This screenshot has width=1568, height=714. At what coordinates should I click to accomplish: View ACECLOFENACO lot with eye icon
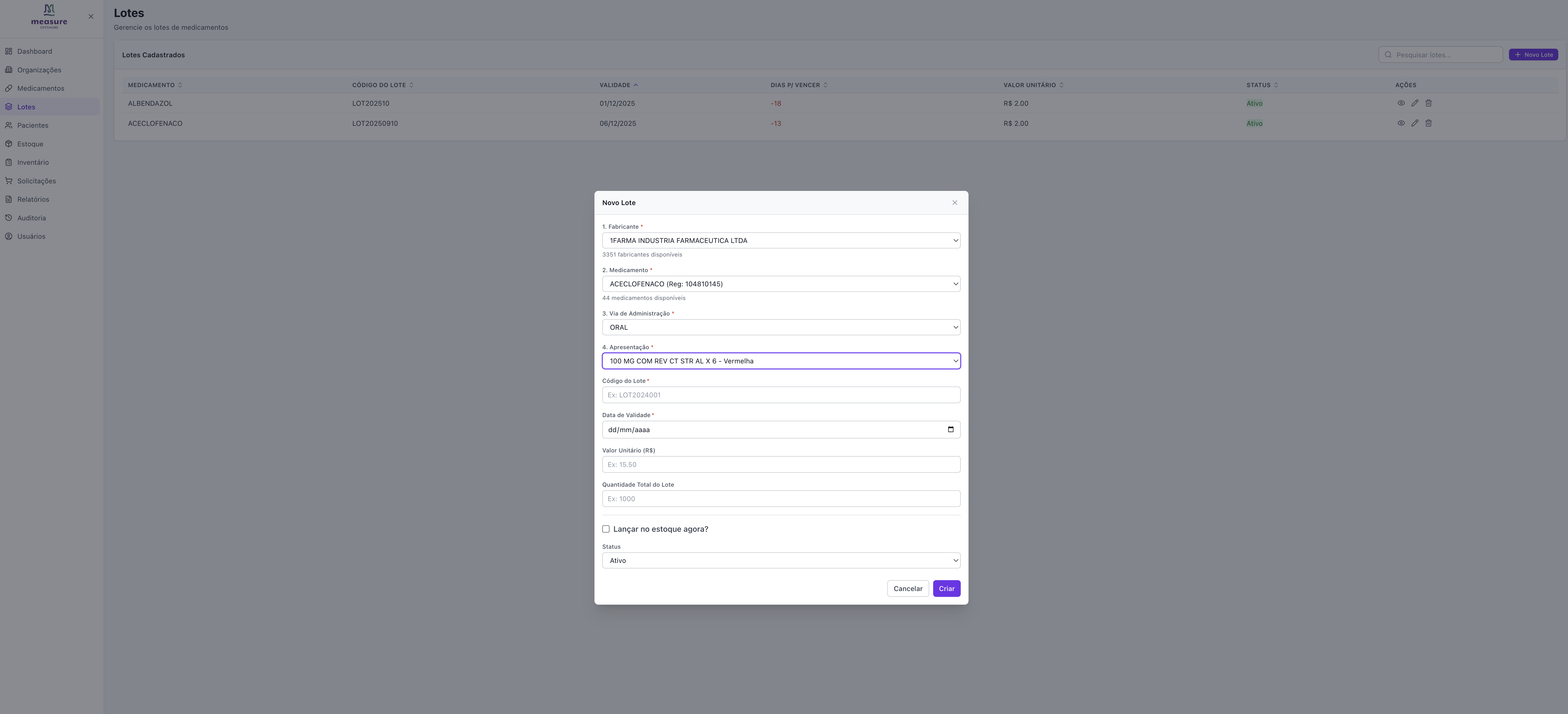(1401, 124)
